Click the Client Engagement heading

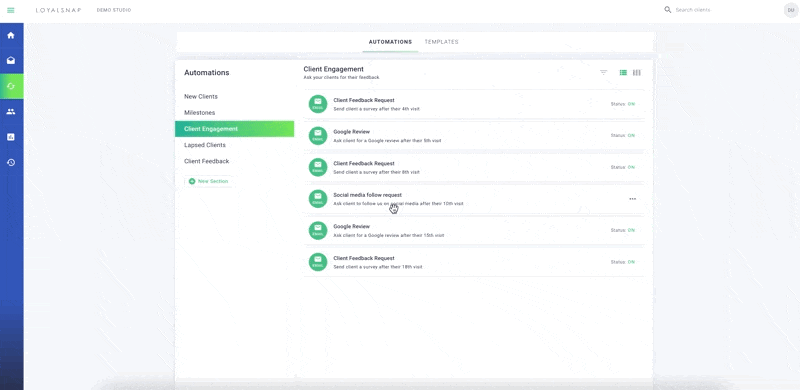click(334, 69)
